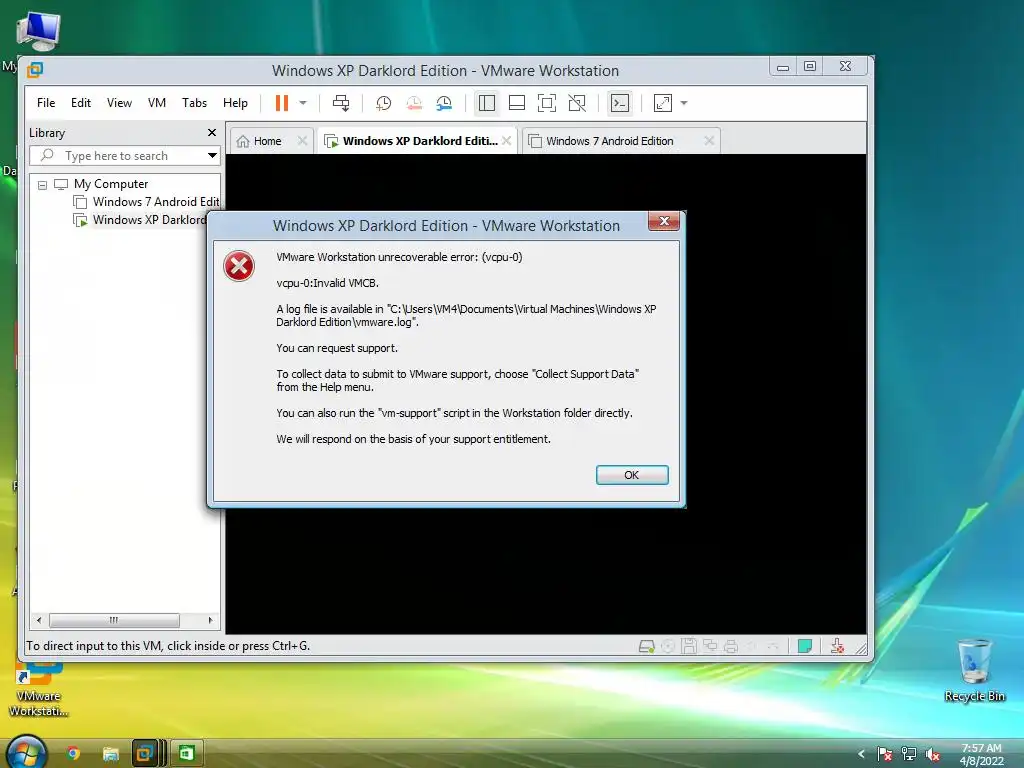Select the VMware Workstation taskbar button
Image resolution: width=1024 pixels, height=768 pixels.
(x=148, y=754)
